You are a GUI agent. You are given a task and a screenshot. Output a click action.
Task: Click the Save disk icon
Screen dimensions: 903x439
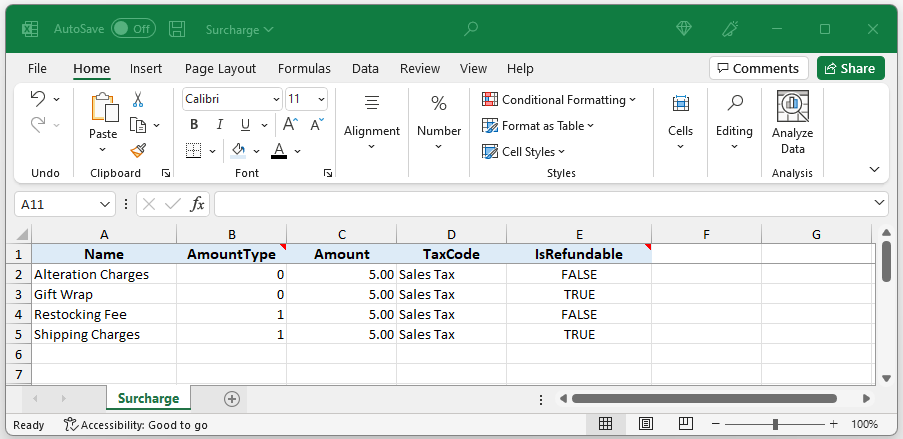pos(177,29)
